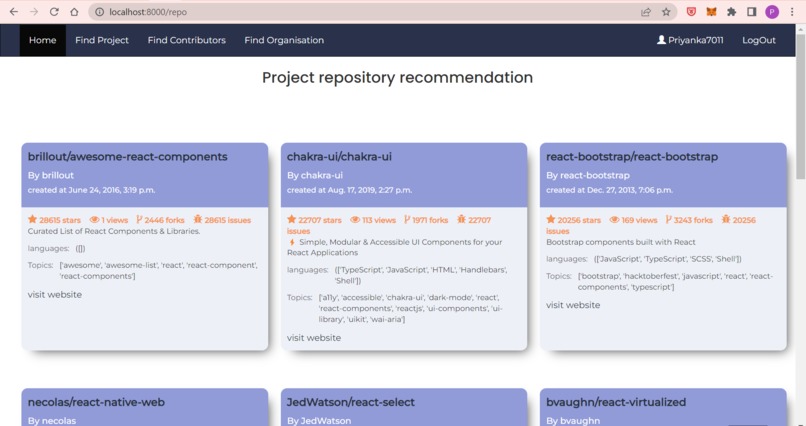
Task: Click the share page icon in address bar
Action: pyautogui.click(x=646, y=12)
